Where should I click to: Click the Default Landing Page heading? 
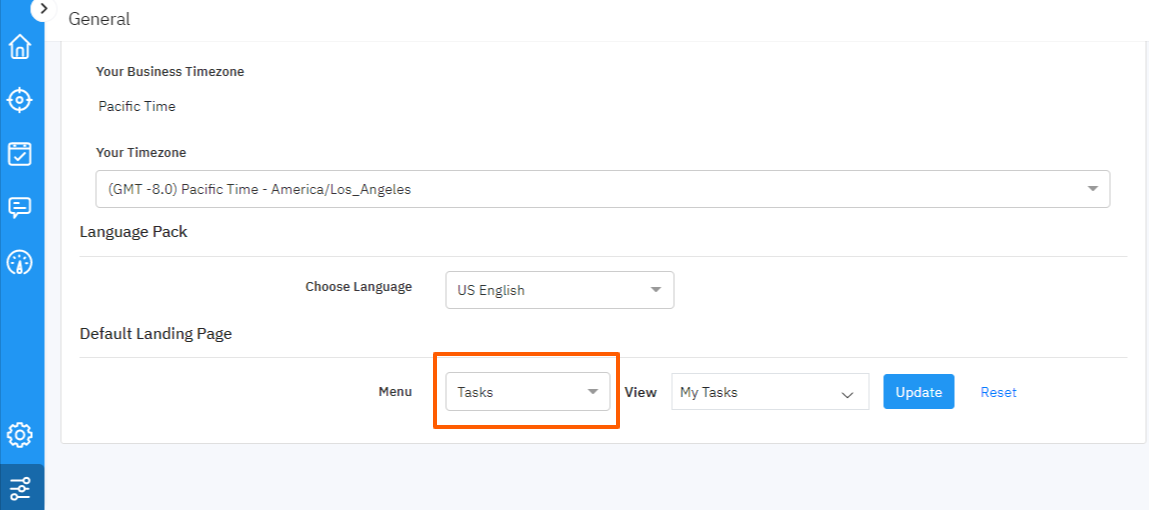[x=156, y=334]
